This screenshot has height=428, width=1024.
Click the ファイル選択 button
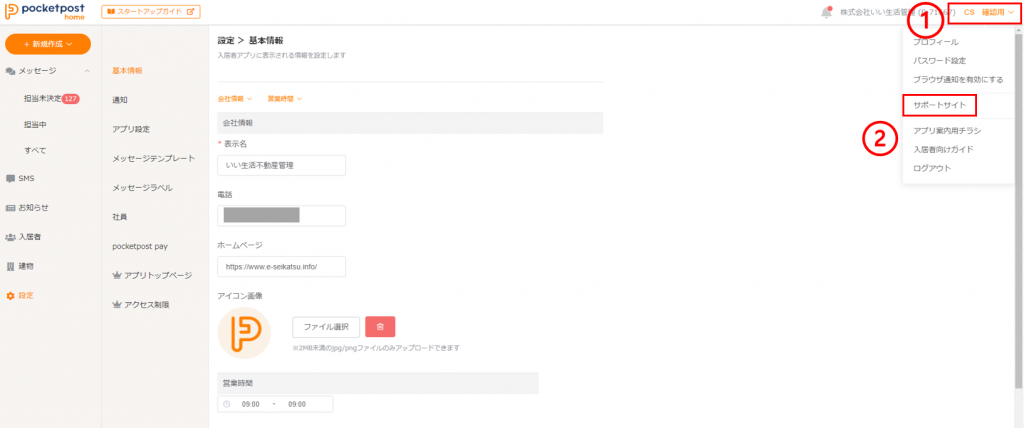(326, 327)
